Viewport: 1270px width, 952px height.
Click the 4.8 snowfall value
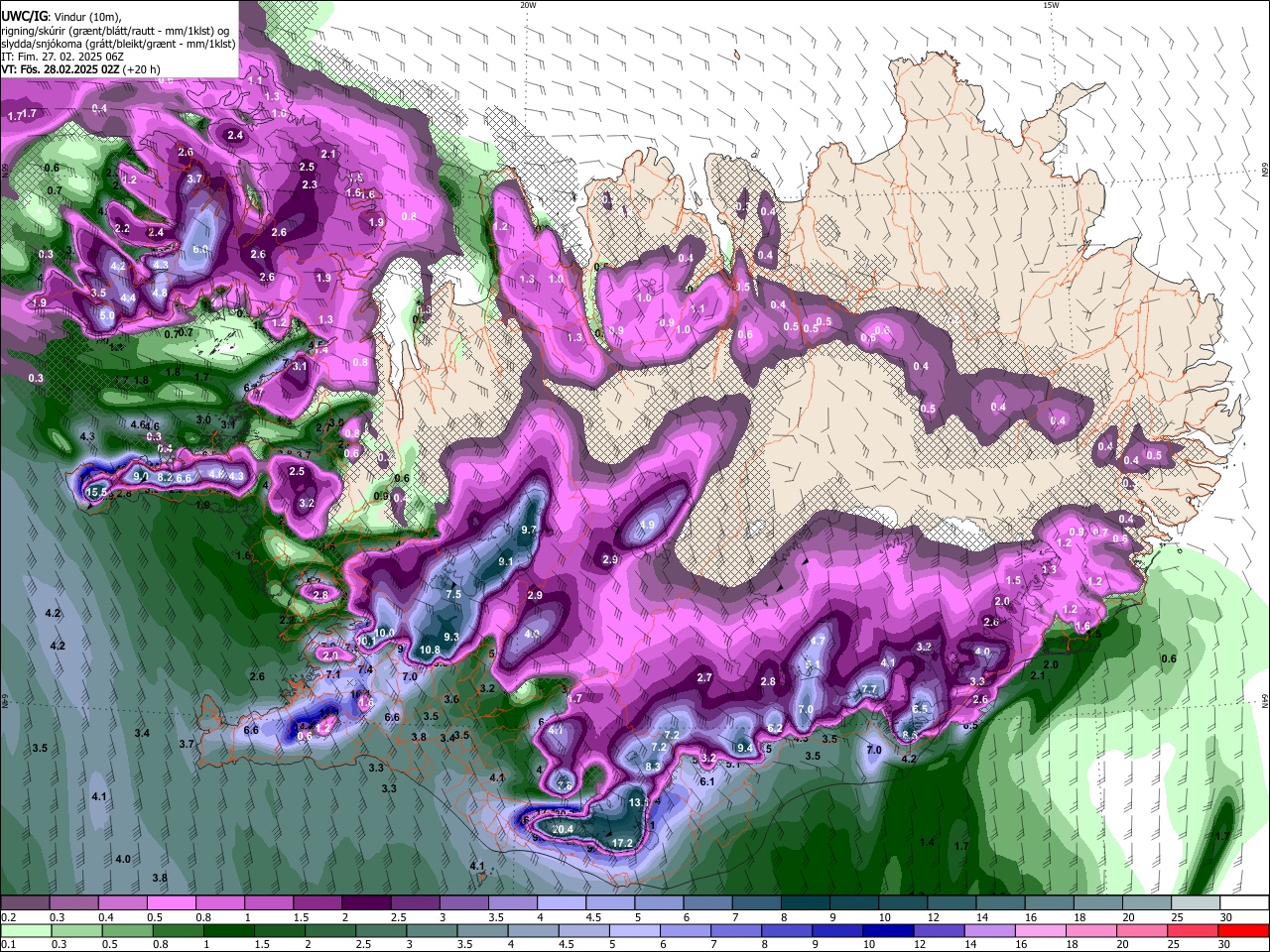[x=160, y=294]
